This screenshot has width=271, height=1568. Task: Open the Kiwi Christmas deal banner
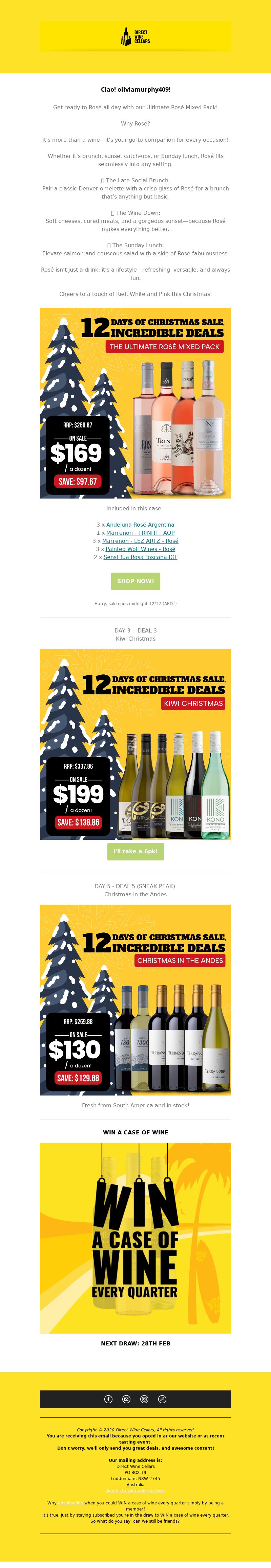click(x=135, y=744)
